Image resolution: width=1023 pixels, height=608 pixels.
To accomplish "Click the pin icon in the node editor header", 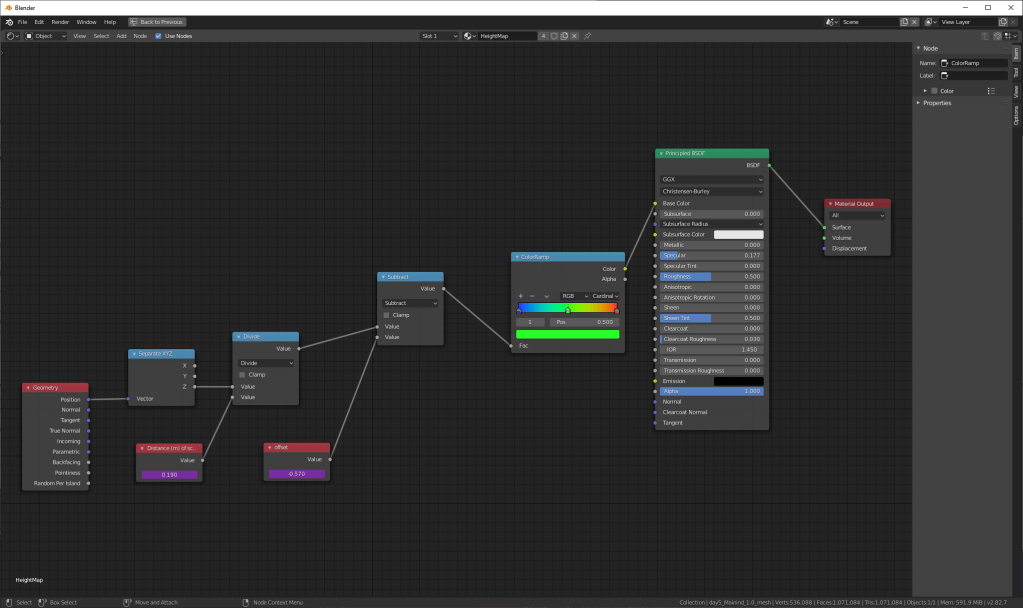I will click(588, 36).
